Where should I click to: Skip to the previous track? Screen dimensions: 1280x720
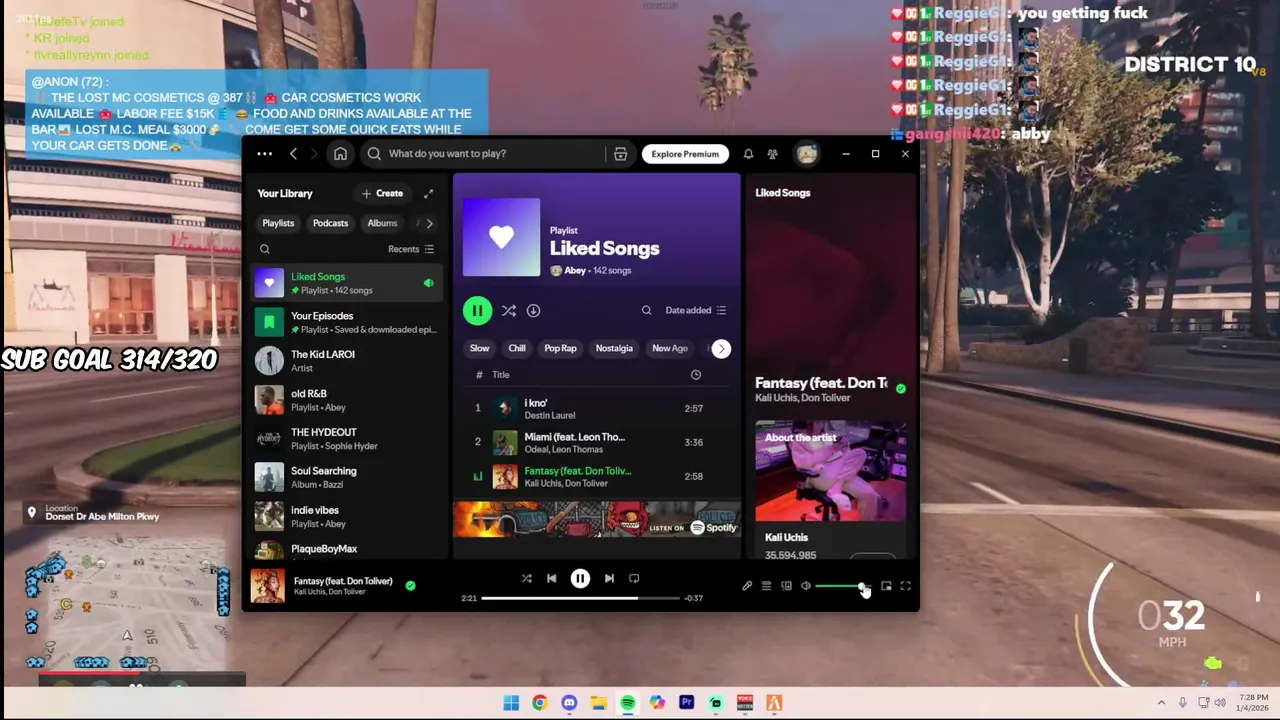[551, 578]
